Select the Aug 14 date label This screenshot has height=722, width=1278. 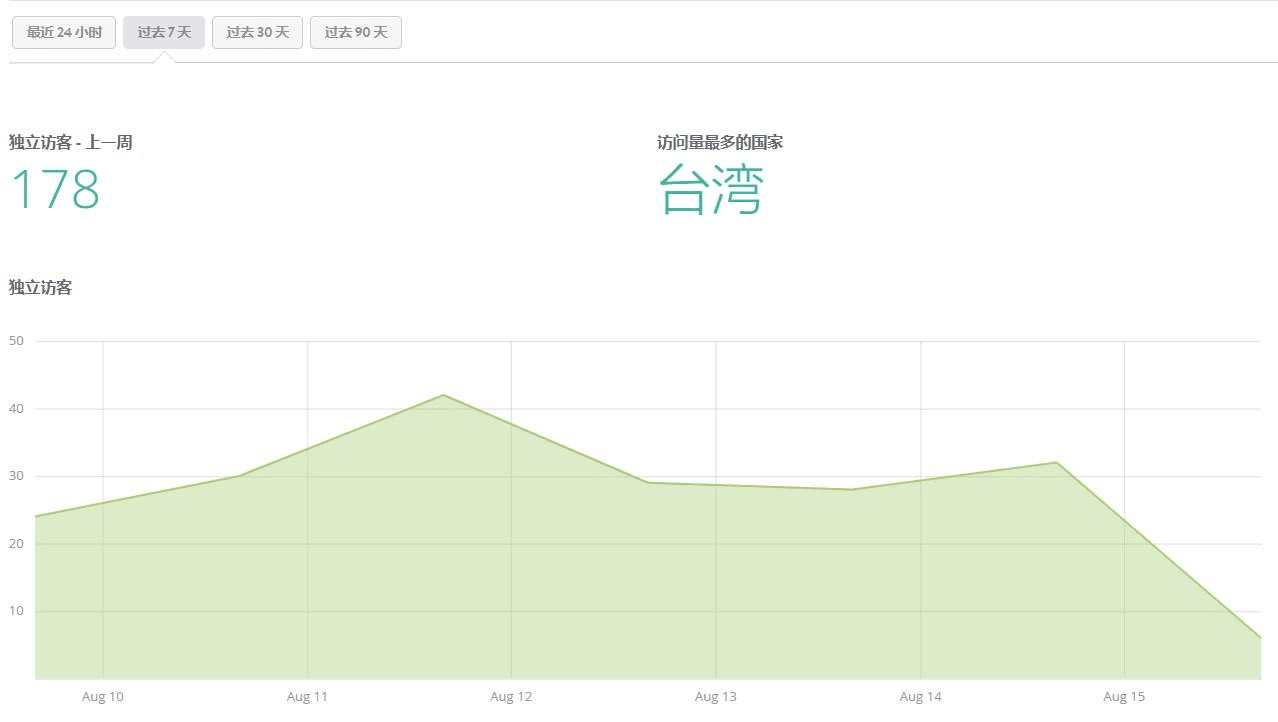(x=920, y=697)
